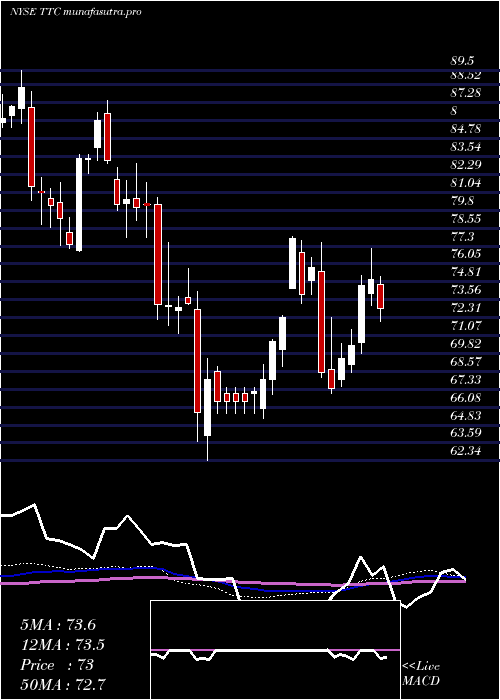Click the 50MA : 72.7 reading

coord(62,685)
